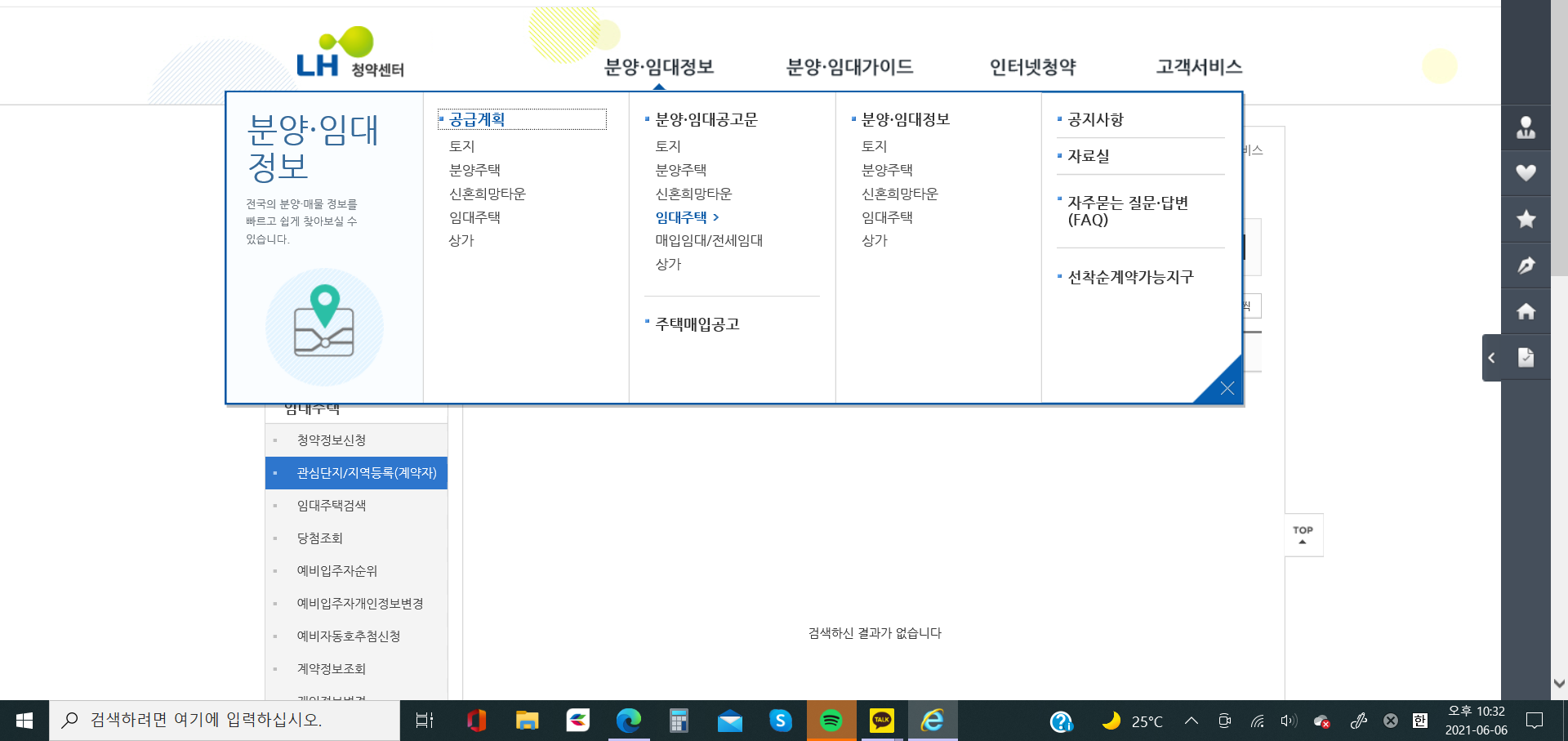The width and height of the screenshot is (1568, 741).
Task: Open Calculator from taskbar
Action: (679, 721)
